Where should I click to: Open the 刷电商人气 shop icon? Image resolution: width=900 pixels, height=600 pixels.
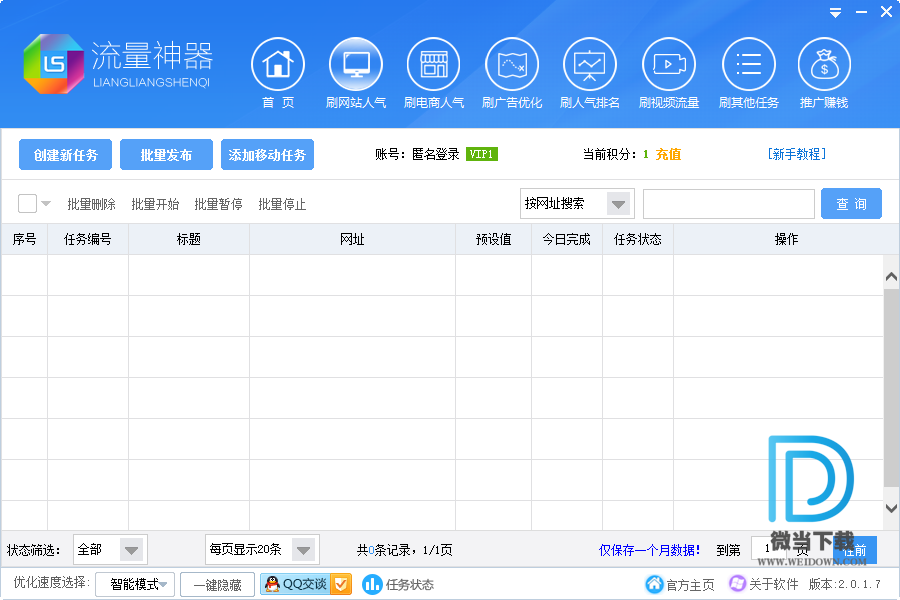(433, 64)
